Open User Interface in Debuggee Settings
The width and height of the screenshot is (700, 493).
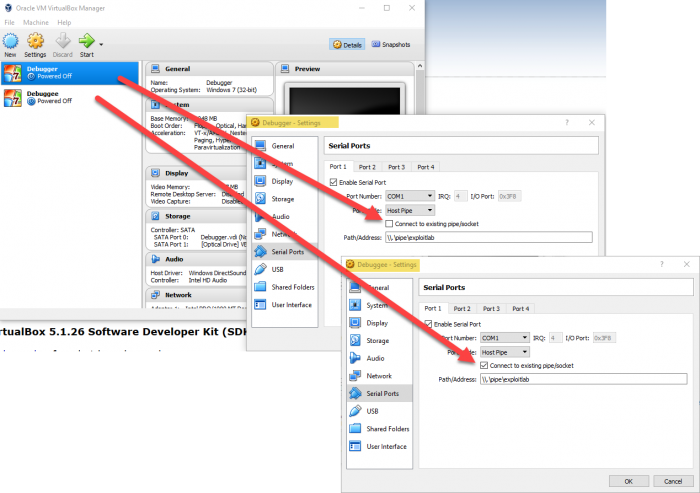tap(379, 447)
